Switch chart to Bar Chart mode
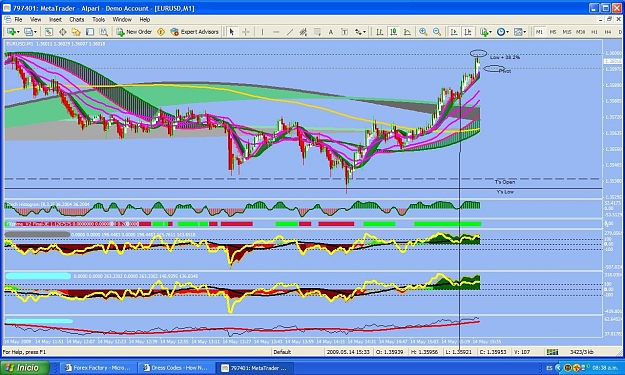Viewport: 625px width, 375px height. pos(379,32)
